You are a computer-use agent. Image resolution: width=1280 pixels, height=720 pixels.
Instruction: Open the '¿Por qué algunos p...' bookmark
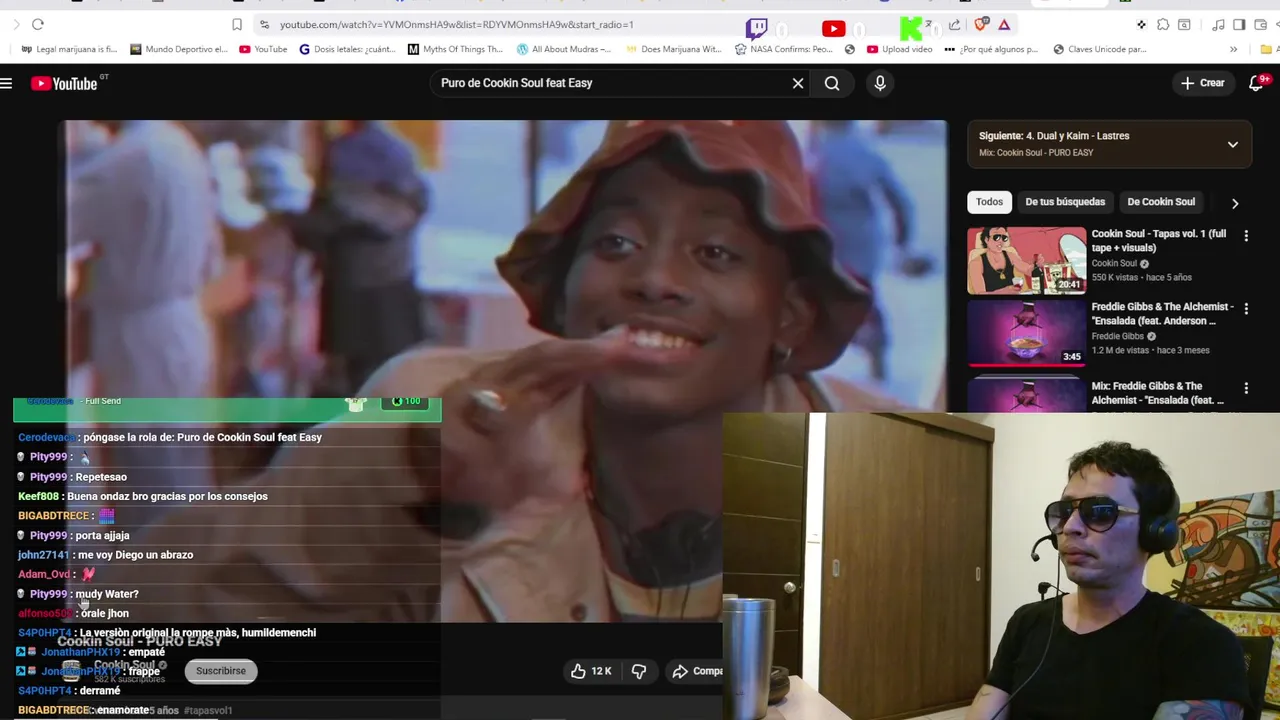pyautogui.click(x=991, y=49)
